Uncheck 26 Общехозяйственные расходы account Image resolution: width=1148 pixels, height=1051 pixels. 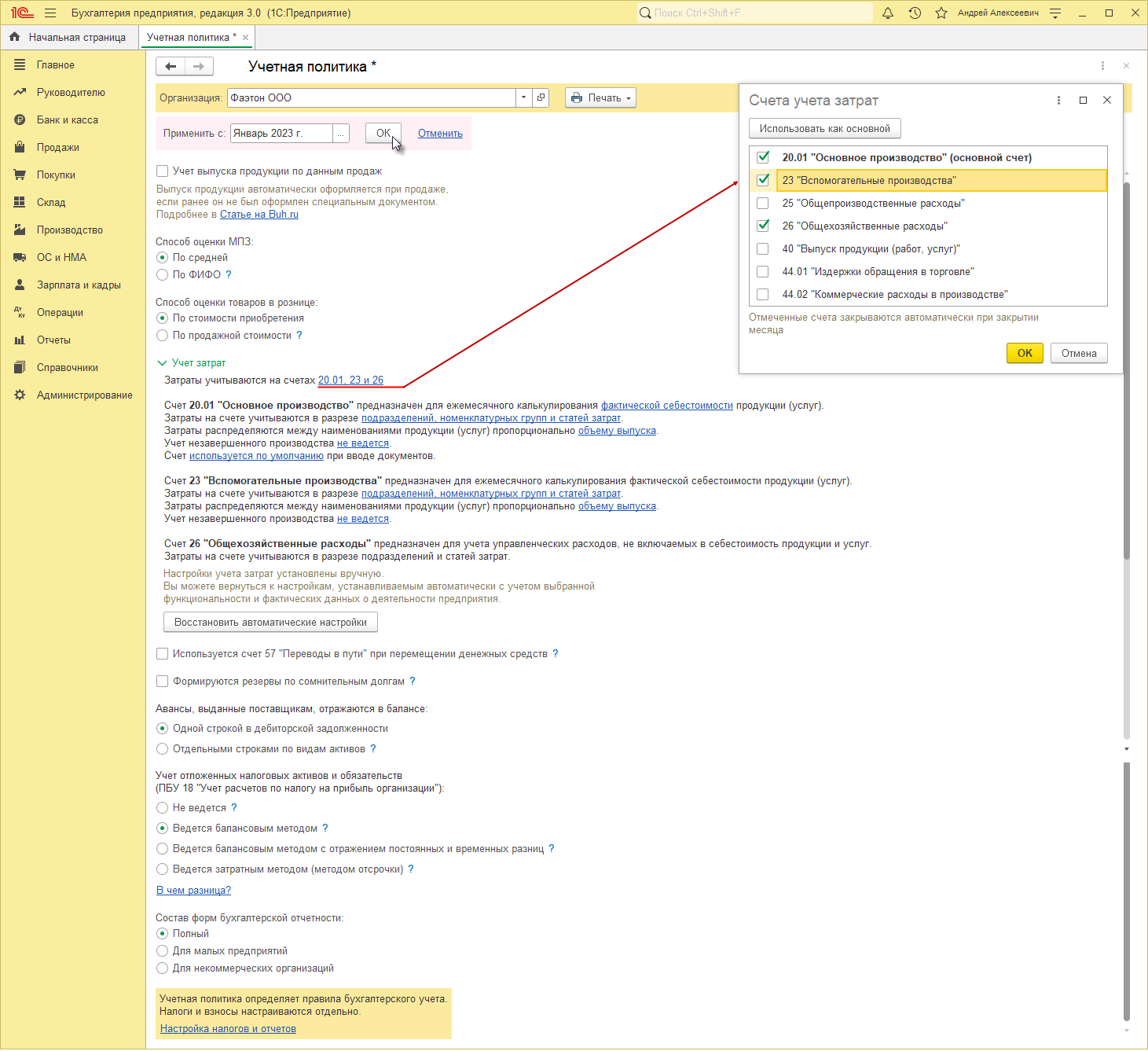(762, 226)
